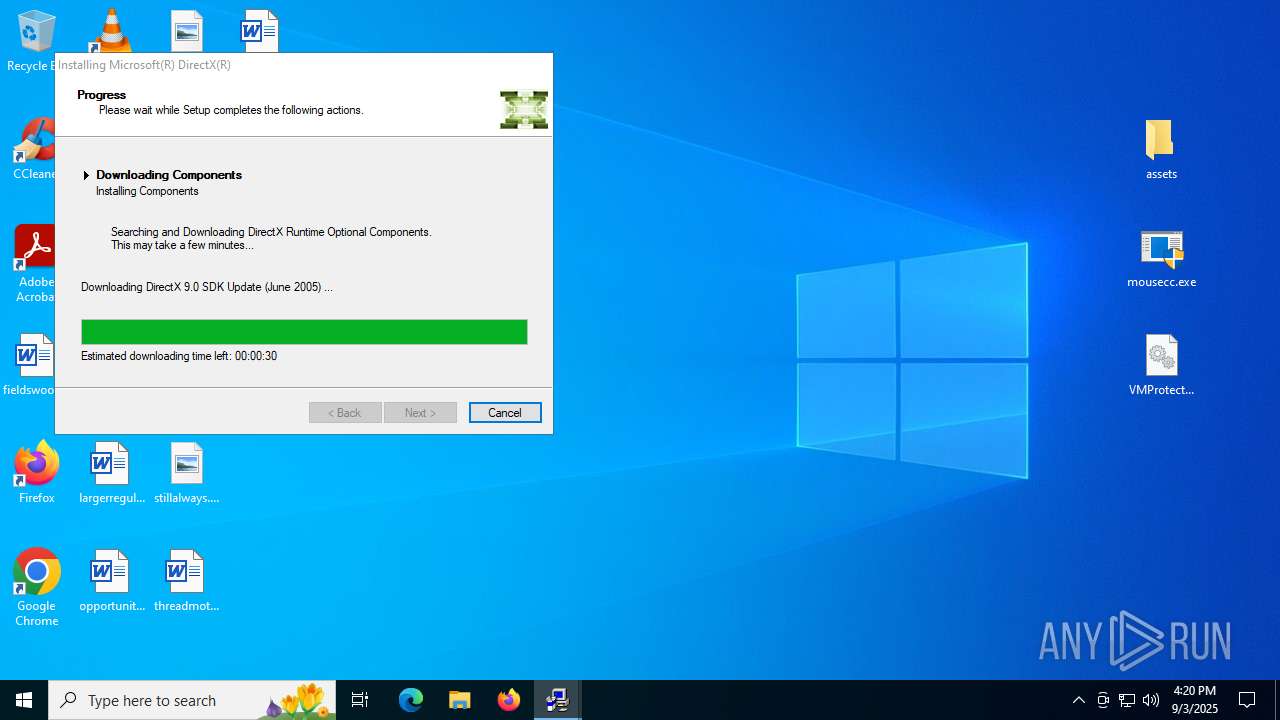Click the DirectX logo in setup header
Viewport: 1280px width, 720px height.
[524, 110]
